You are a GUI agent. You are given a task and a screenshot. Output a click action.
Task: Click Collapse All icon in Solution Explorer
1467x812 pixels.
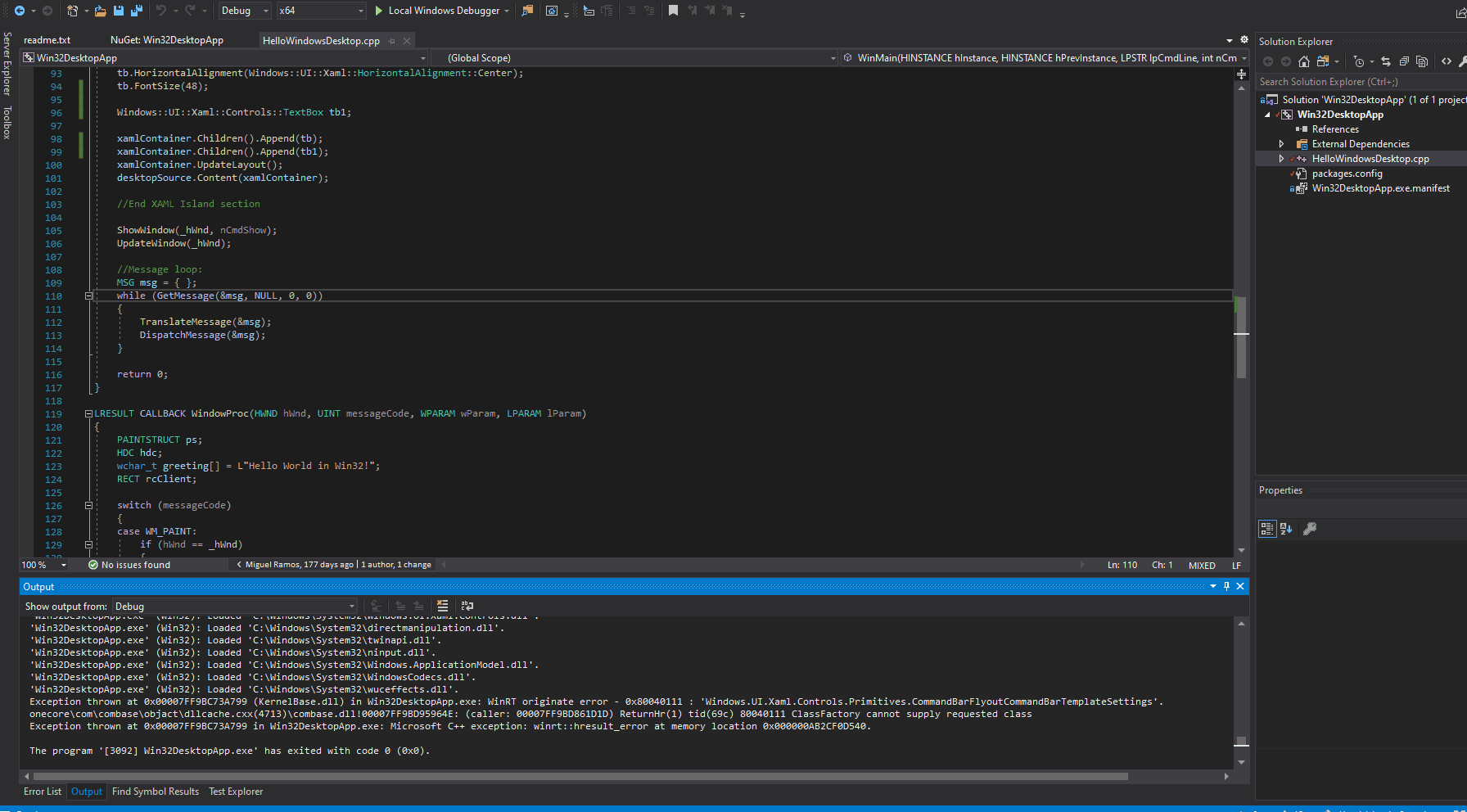click(1404, 61)
